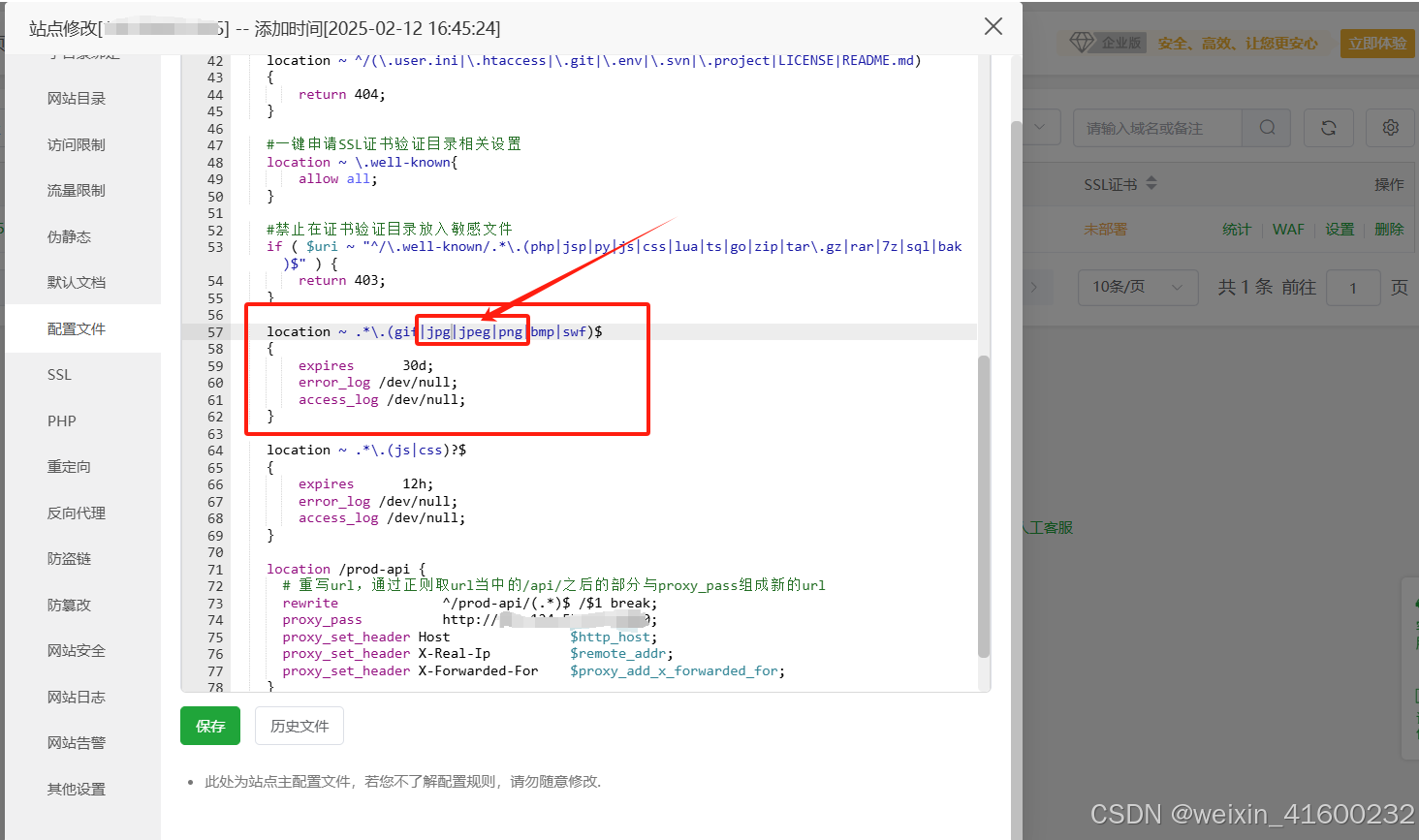The image size is (1419, 840).
Task: Click the config editor vertical scrollbar thumb
Action: (984, 507)
